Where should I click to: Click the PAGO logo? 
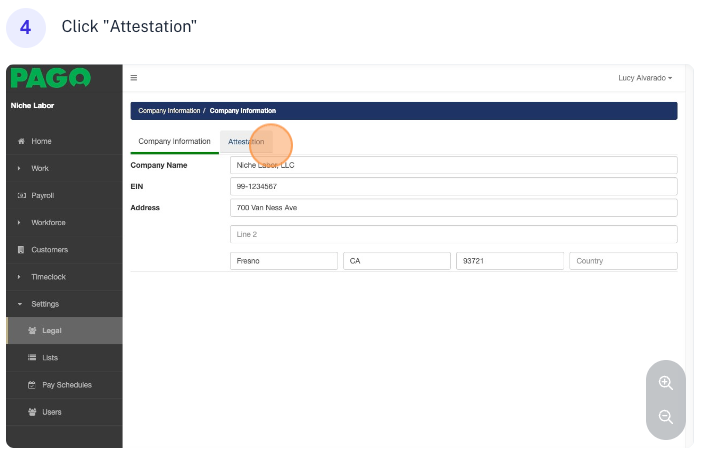[x=50, y=78]
